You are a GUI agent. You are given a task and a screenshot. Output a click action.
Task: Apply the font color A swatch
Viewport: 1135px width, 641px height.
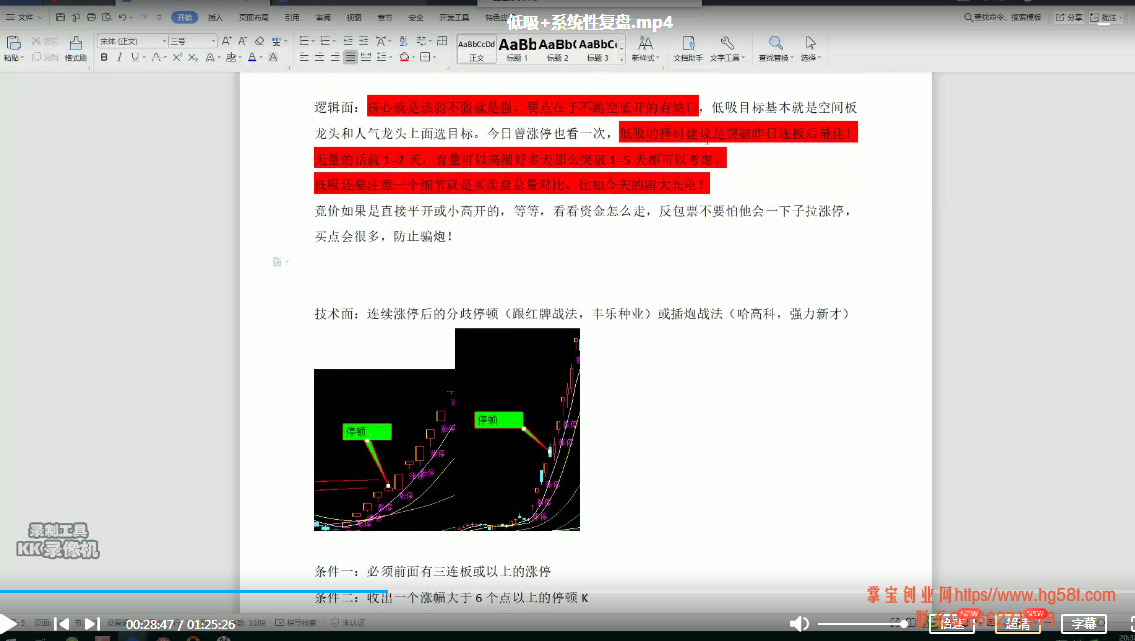click(x=252, y=57)
